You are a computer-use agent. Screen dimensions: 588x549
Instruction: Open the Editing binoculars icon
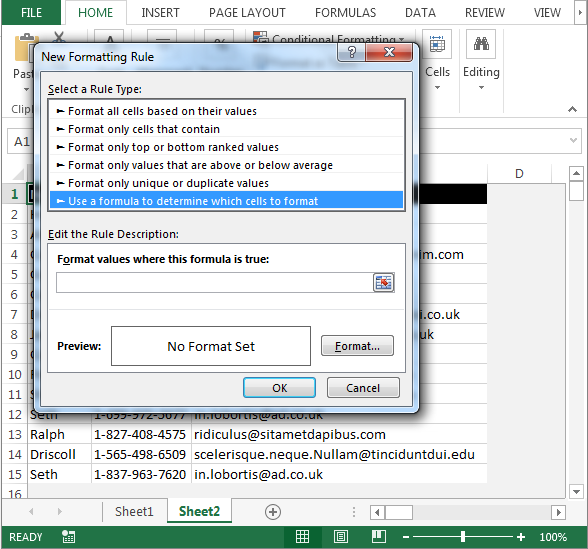pyautogui.click(x=481, y=45)
